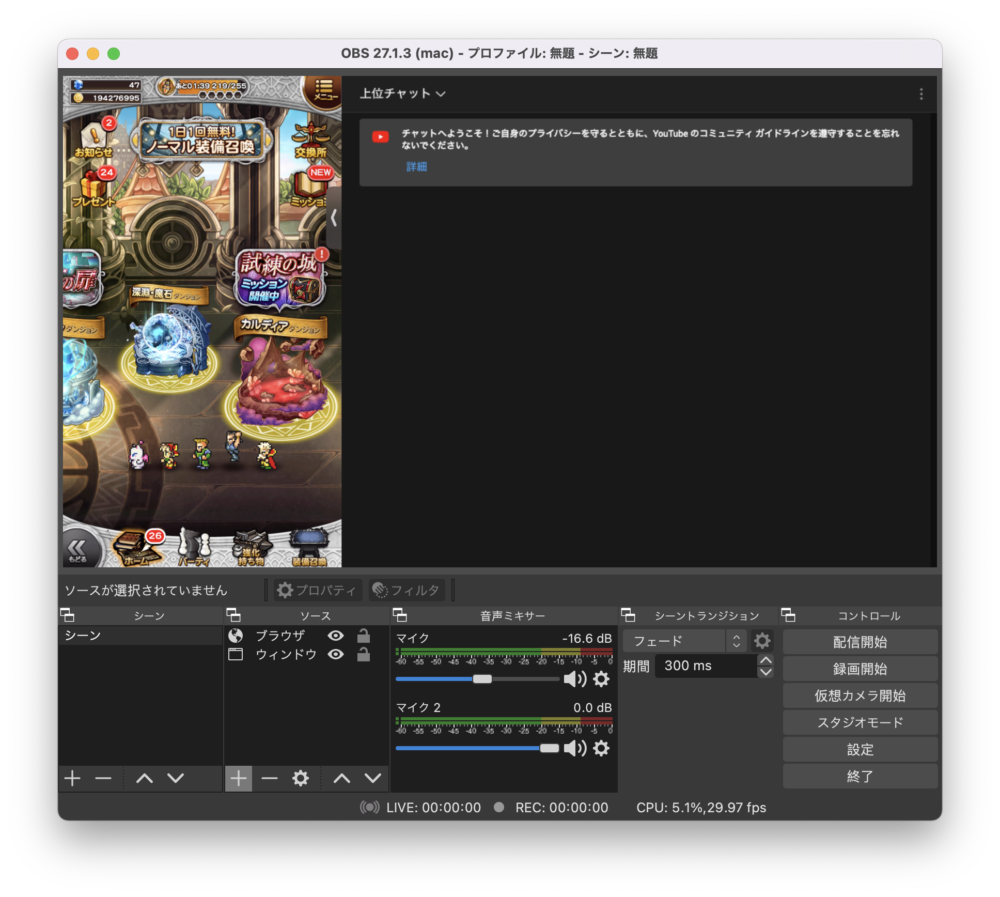Screen dimensions: 1000x897
Task: Tap the 試練の城 mission banner in game
Action: click(281, 277)
